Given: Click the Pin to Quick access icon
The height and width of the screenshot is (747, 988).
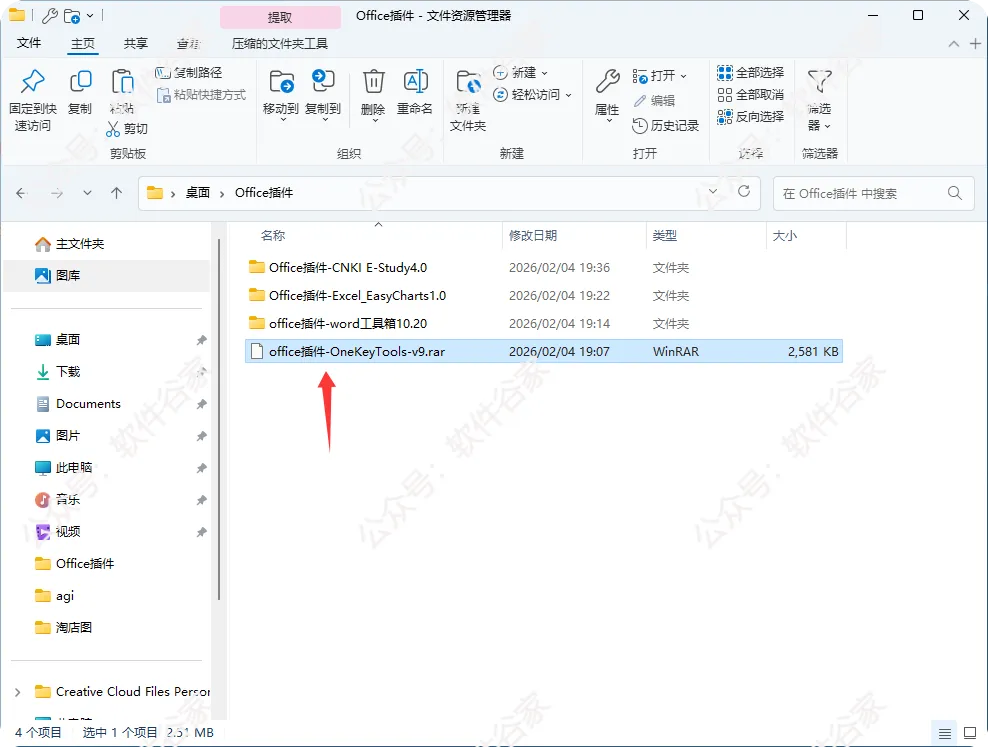Looking at the screenshot, I should click(33, 82).
